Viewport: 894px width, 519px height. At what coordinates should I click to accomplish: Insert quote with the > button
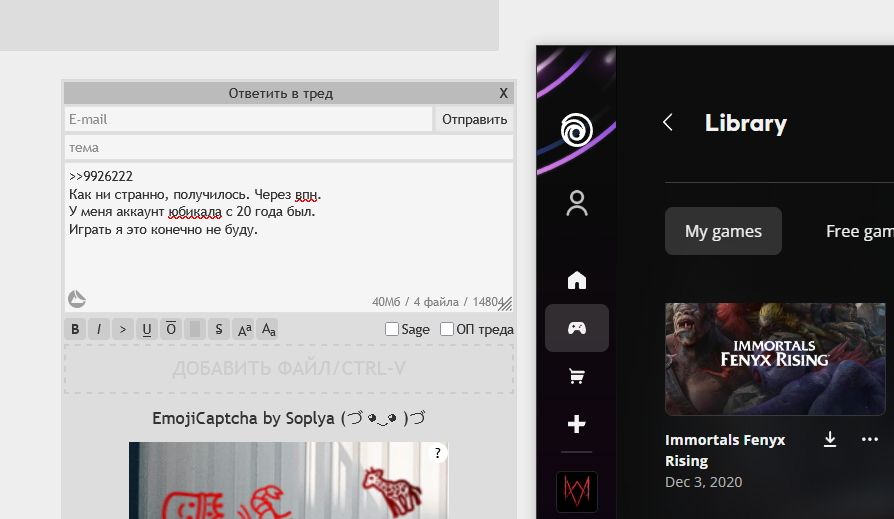[123, 329]
